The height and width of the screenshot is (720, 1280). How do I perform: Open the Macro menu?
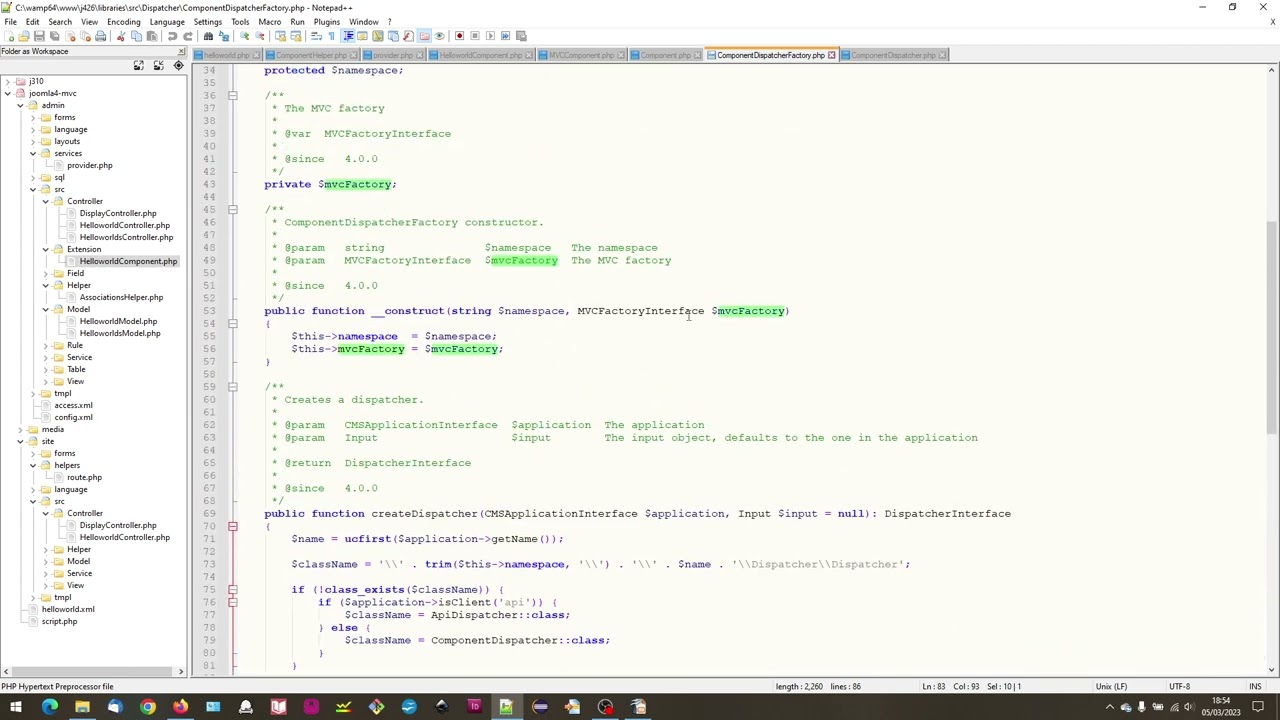tap(270, 21)
